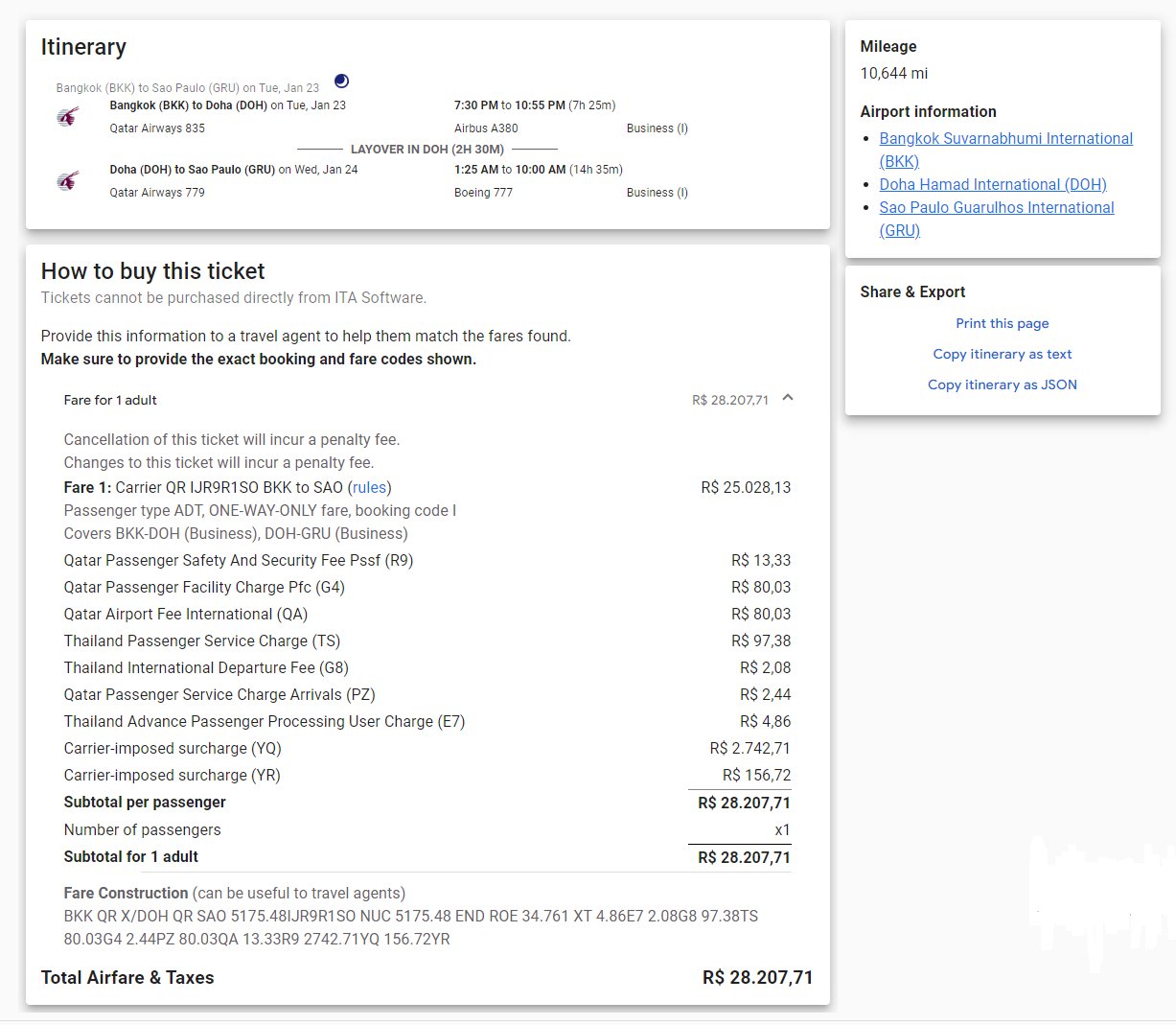This screenshot has height=1025, width=1176.
Task: Click the G8 fee amount 'R$ 2,08'
Action: pos(766,667)
